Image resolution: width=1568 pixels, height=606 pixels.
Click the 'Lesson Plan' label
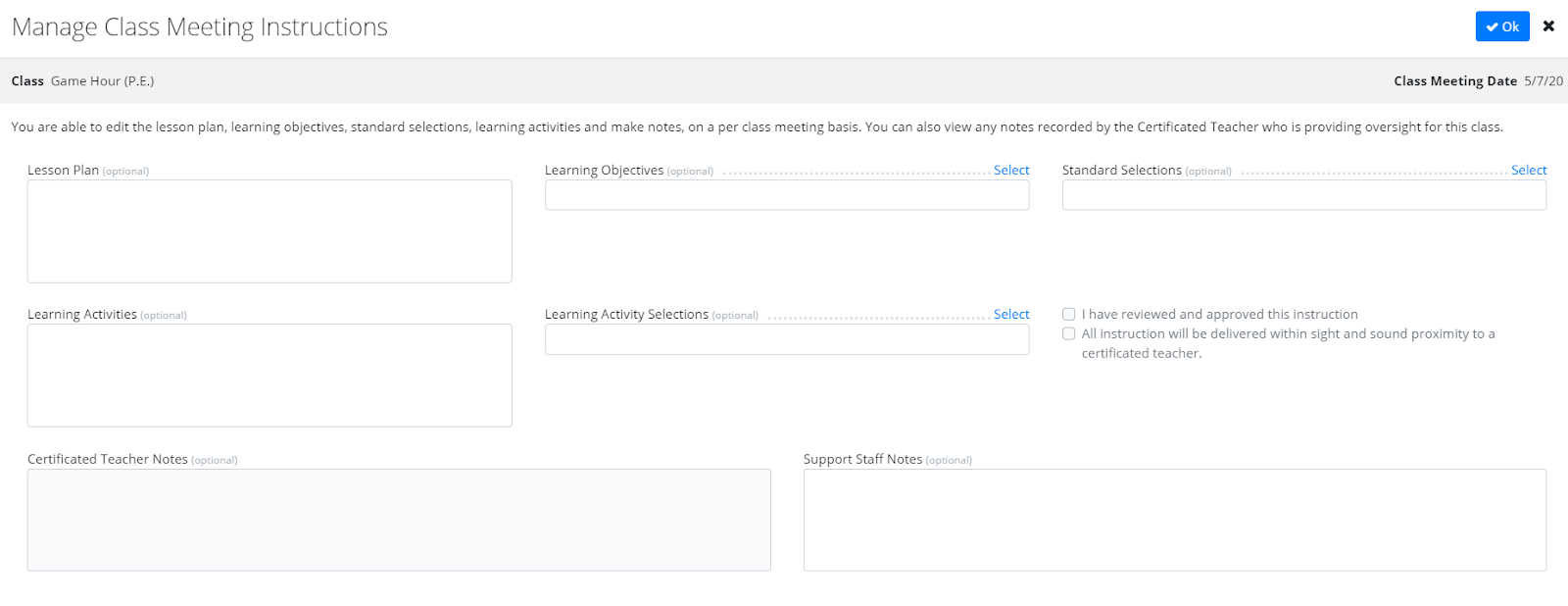pos(63,171)
